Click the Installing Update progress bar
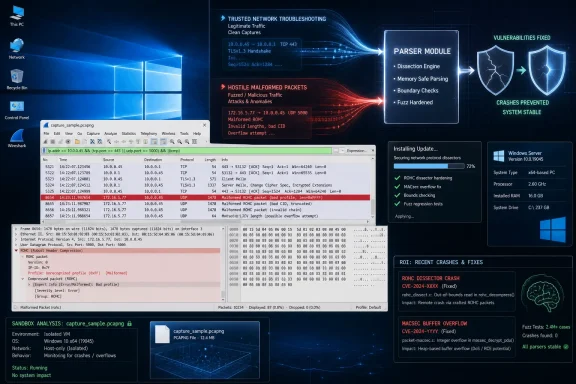The width and height of the screenshot is (576, 384). coord(429,166)
